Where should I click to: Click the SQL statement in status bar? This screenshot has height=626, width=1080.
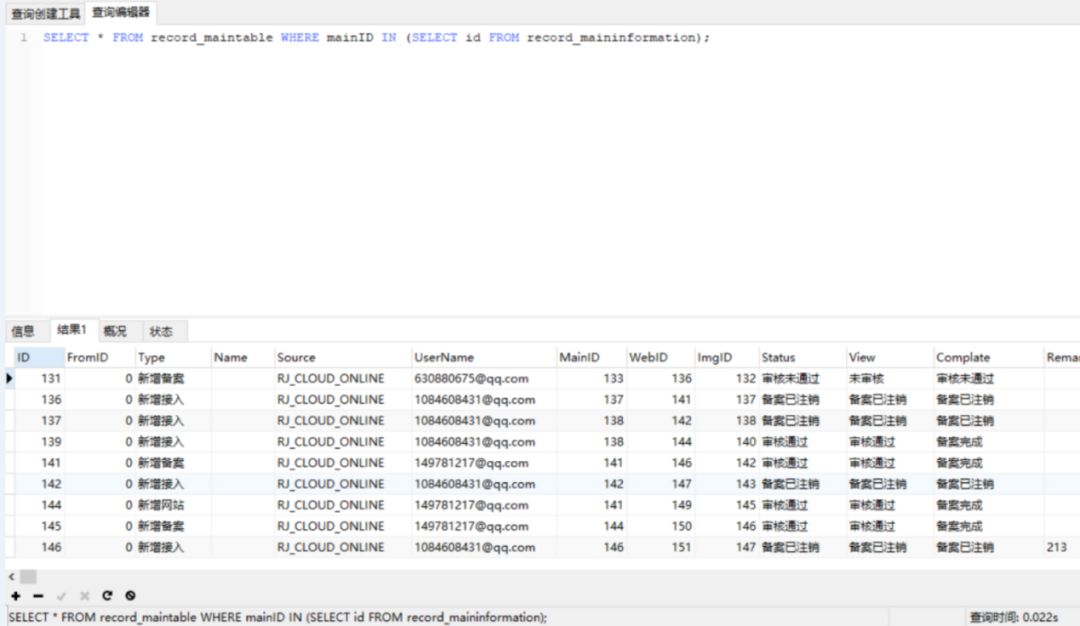[278, 617]
